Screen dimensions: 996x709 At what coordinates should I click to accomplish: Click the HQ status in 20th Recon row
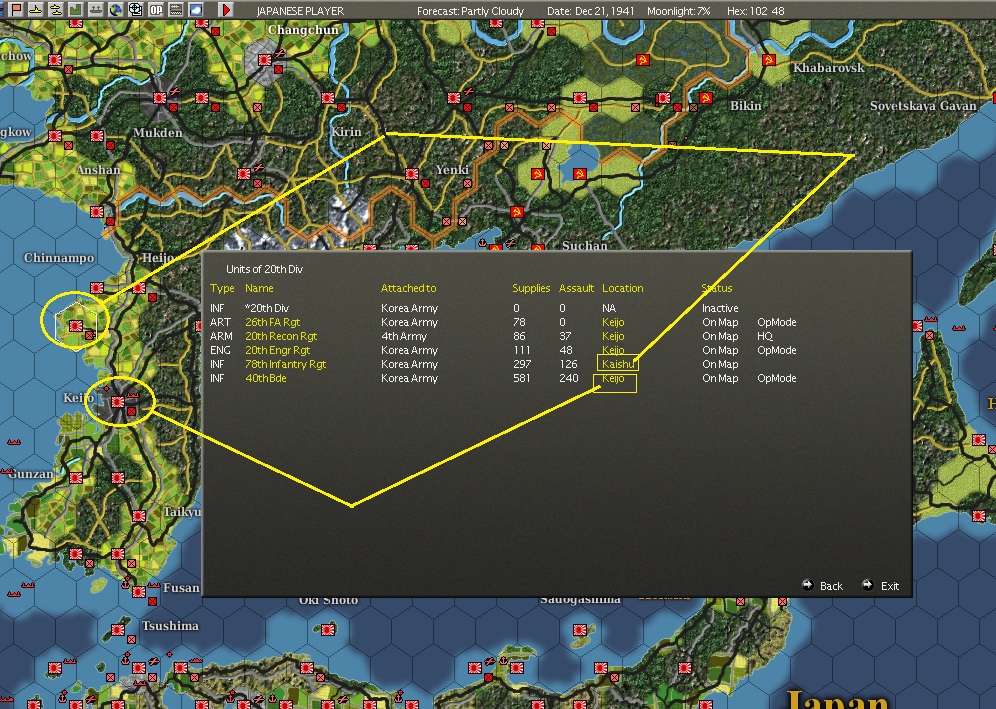pos(765,336)
